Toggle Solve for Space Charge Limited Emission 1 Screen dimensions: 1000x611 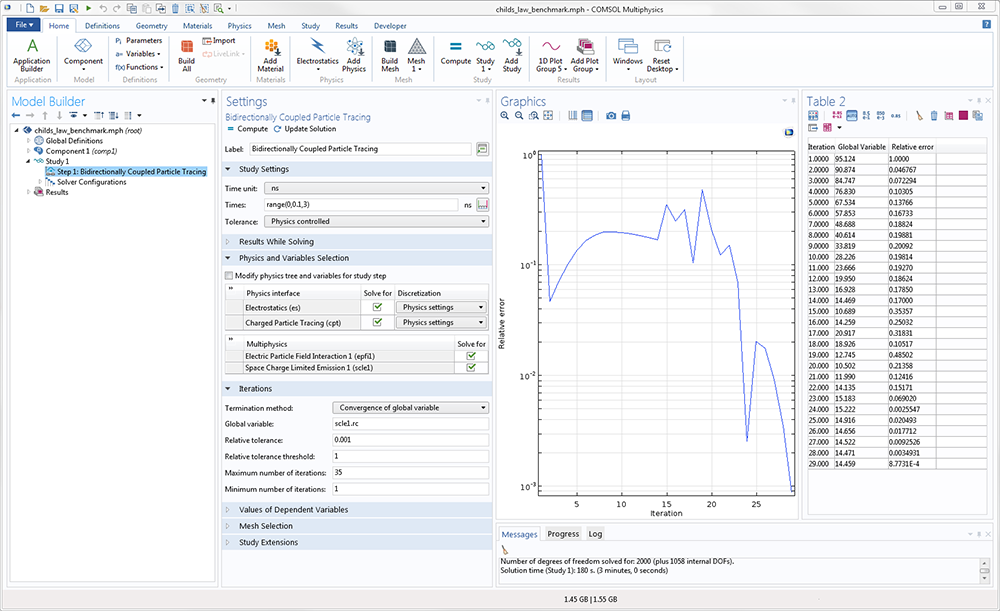(471, 368)
